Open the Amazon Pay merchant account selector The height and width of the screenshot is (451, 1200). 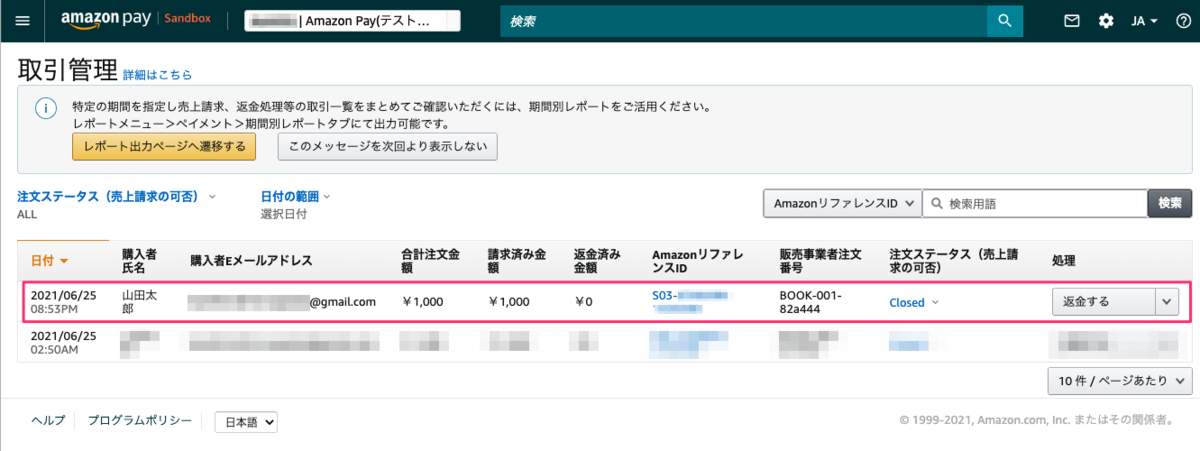point(352,21)
